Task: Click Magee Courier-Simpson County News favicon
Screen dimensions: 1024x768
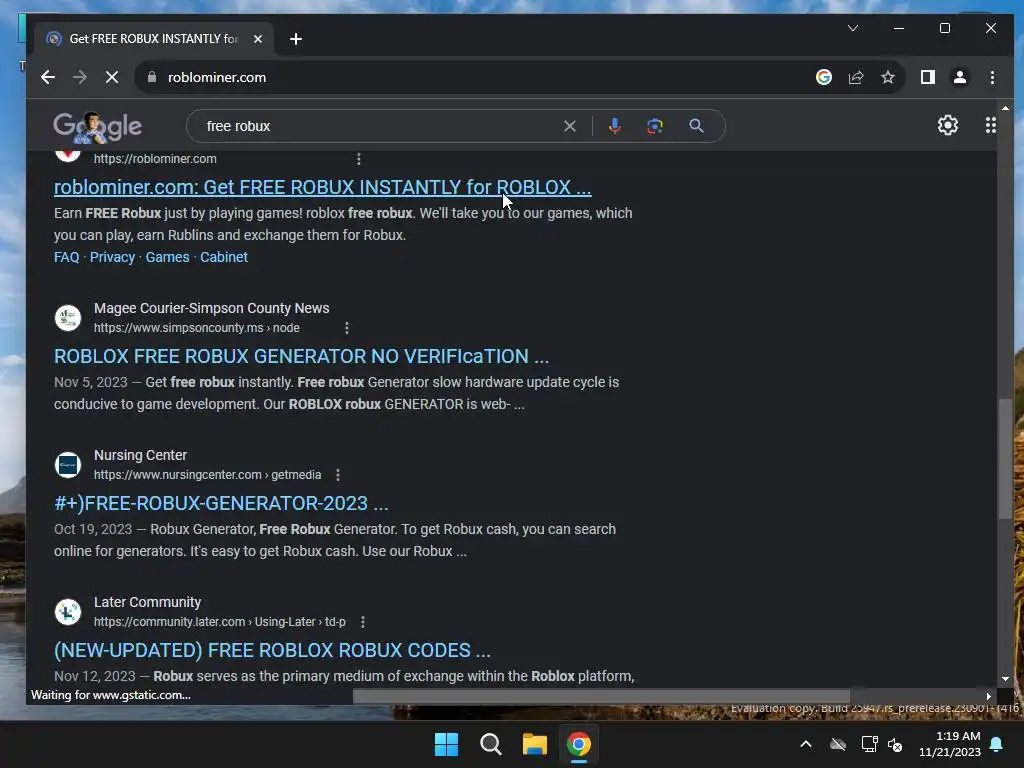Action: 68,318
